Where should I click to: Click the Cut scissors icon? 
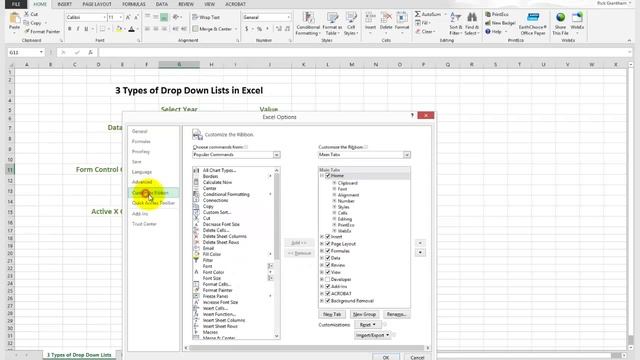27,14
